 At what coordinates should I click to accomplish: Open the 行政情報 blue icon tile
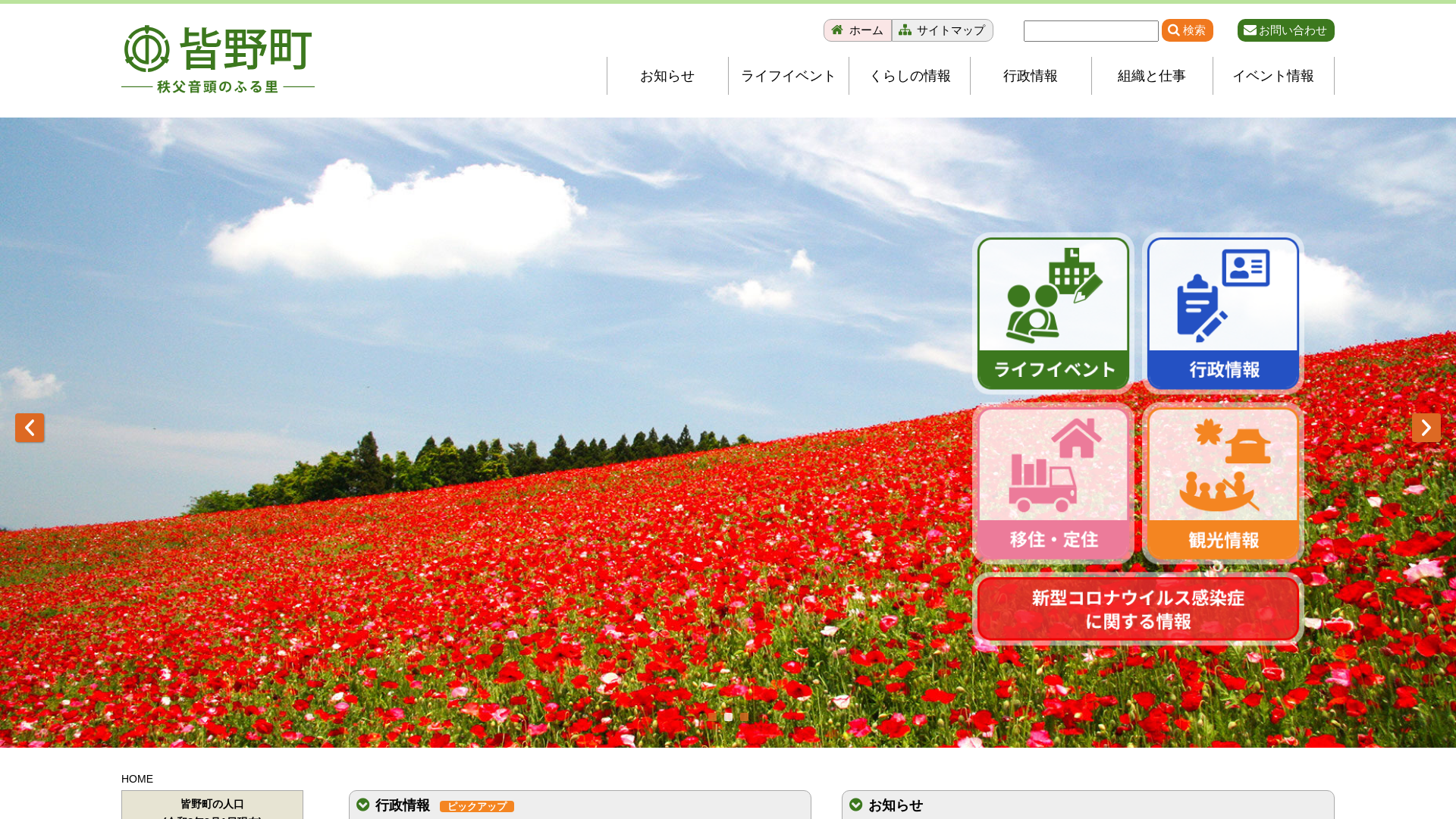1222,313
